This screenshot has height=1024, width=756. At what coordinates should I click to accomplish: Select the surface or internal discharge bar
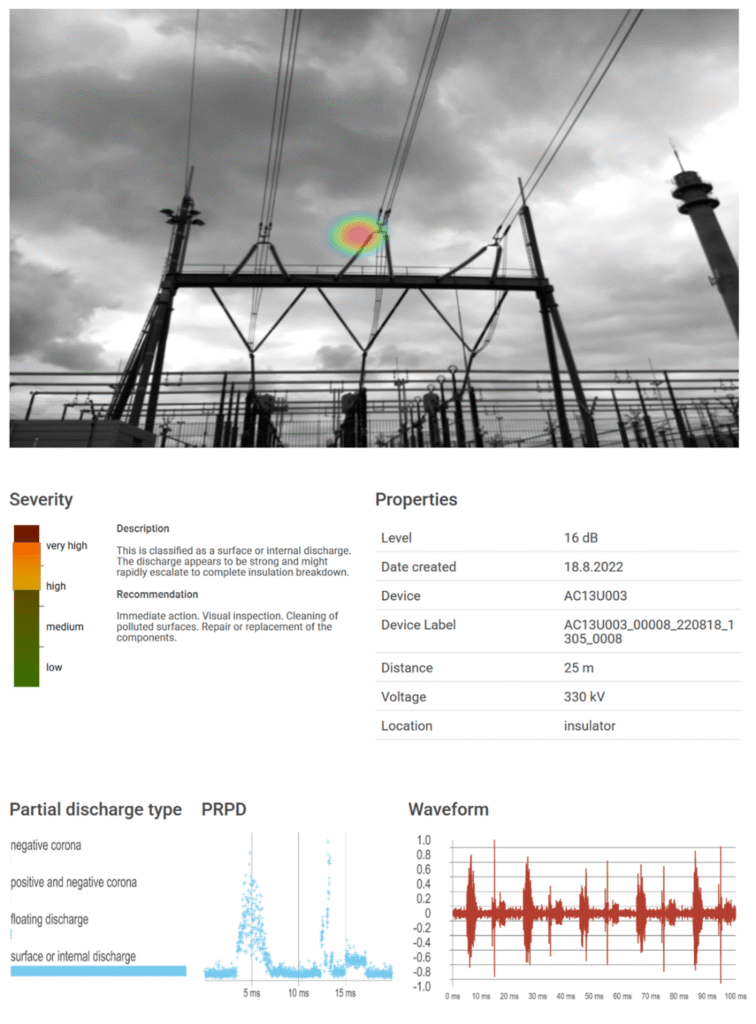pos(98,971)
